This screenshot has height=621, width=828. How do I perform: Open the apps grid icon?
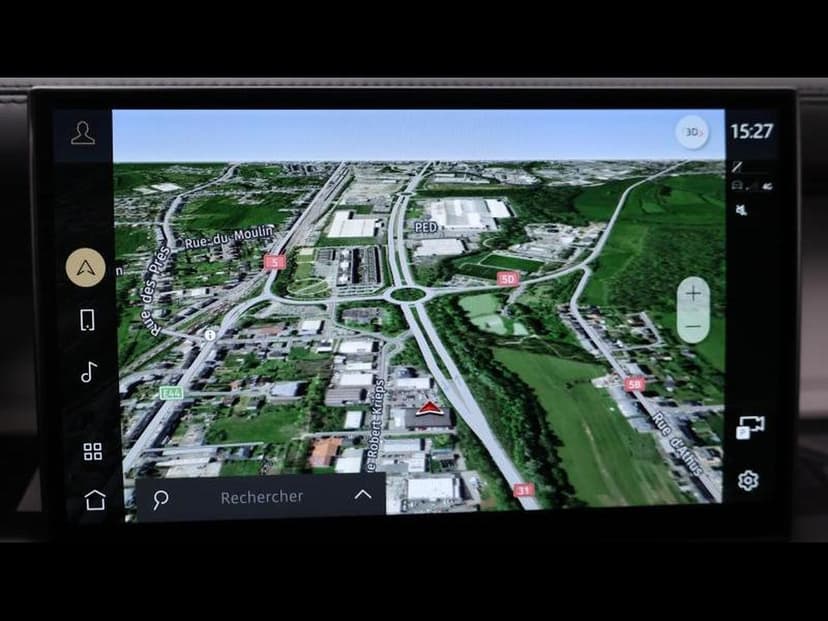click(x=92, y=451)
